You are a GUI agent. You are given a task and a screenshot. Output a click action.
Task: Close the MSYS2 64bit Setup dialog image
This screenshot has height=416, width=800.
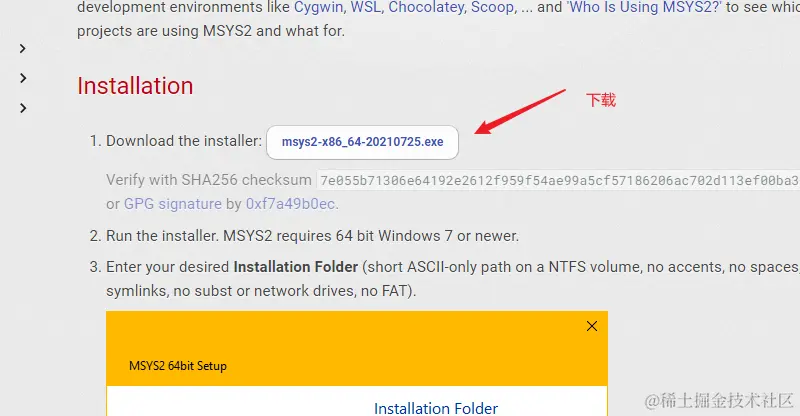[592, 326]
